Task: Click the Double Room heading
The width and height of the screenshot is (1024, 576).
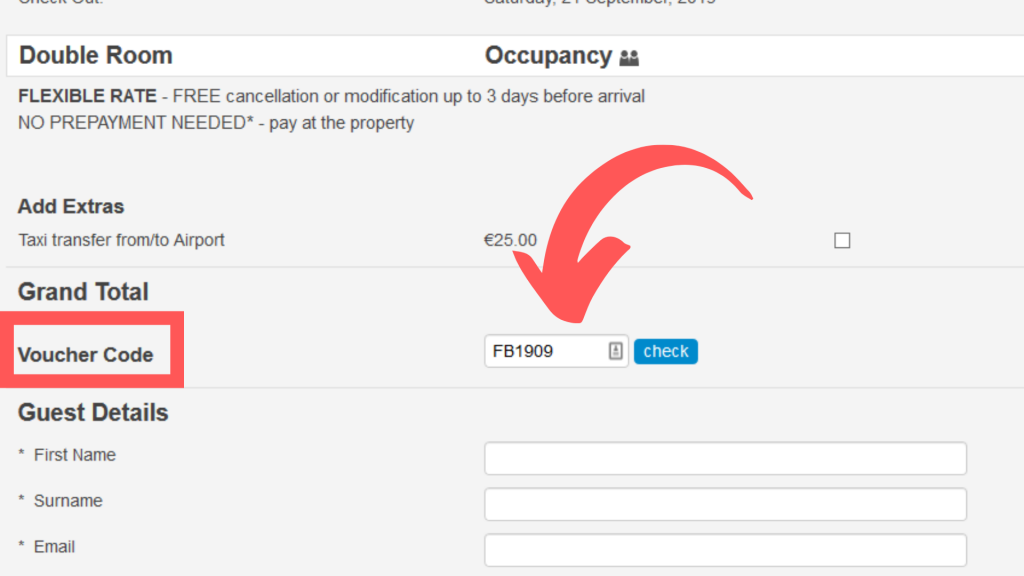Action: click(x=96, y=56)
